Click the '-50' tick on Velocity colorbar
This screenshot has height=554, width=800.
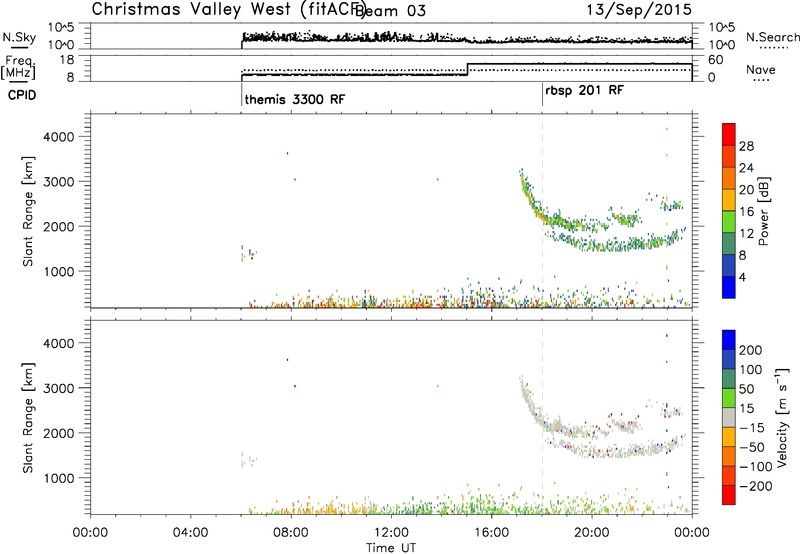tap(752, 447)
